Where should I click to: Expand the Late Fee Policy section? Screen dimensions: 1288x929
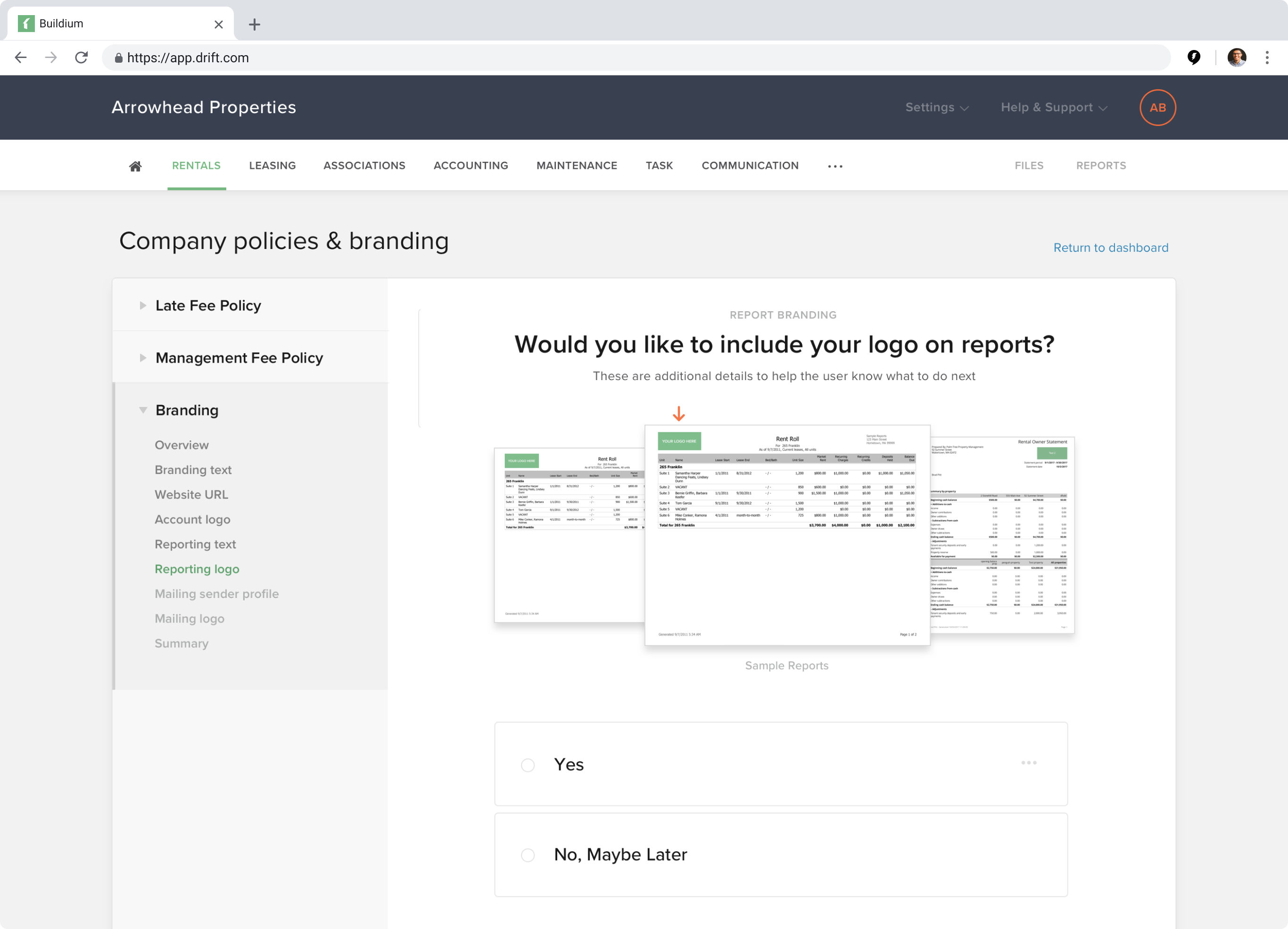pyautogui.click(x=208, y=306)
